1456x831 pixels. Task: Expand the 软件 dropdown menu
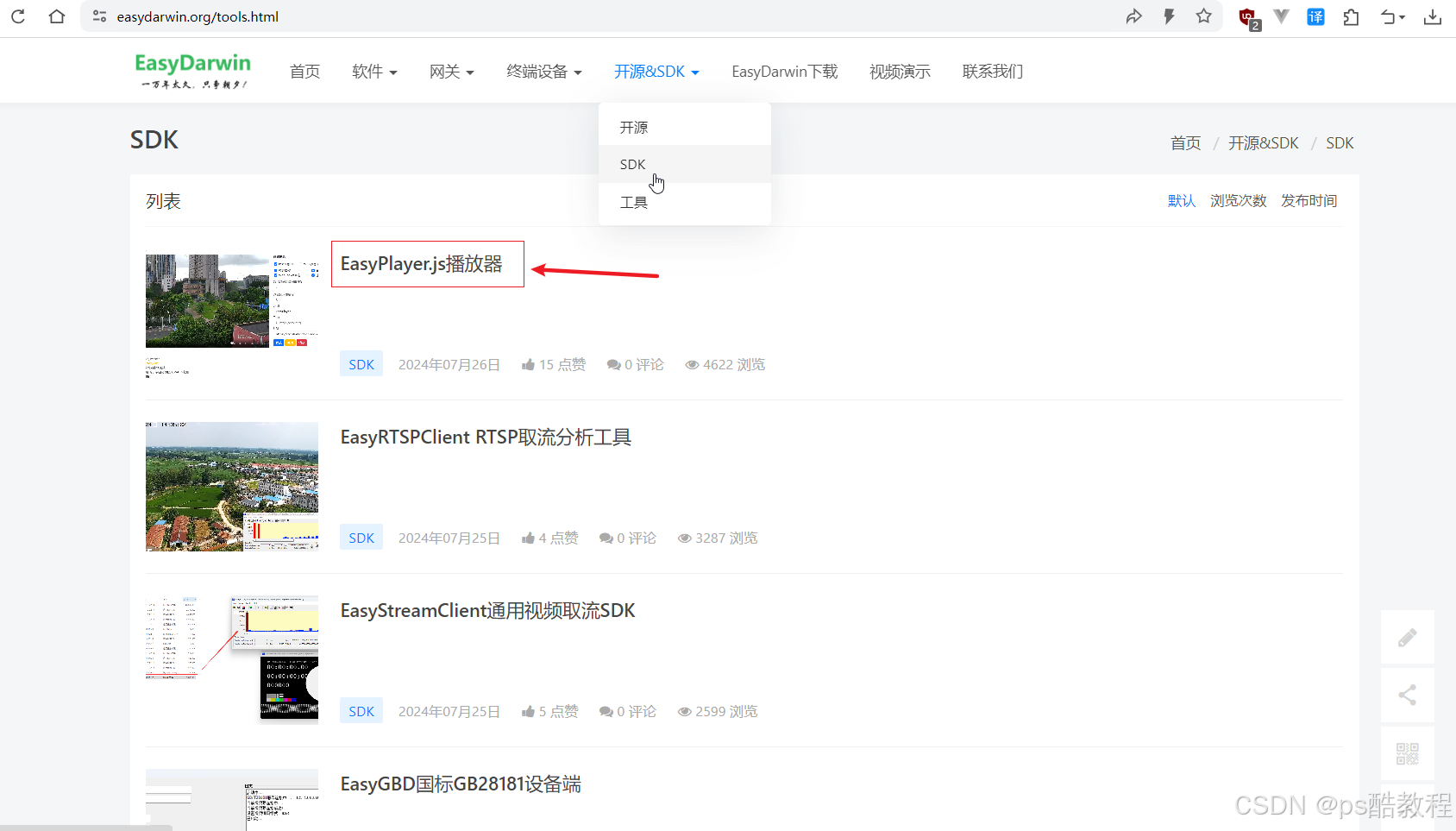(374, 72)
